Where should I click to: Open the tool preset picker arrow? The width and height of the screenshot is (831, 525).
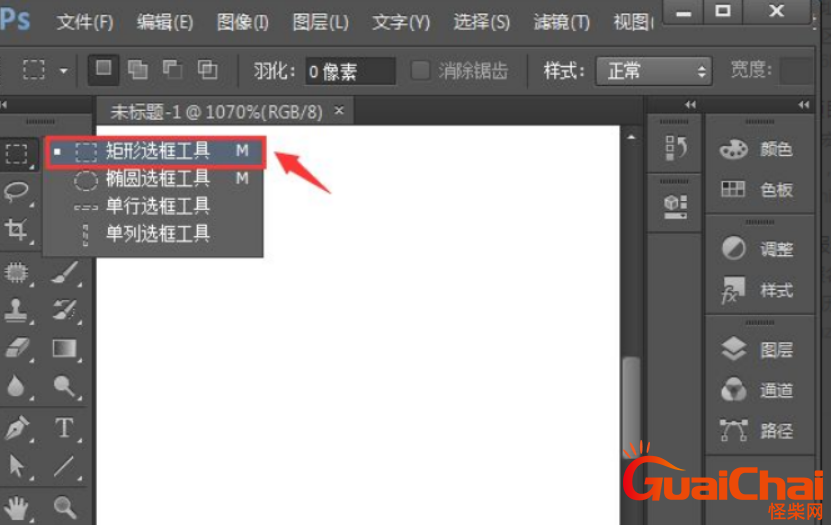64,71
